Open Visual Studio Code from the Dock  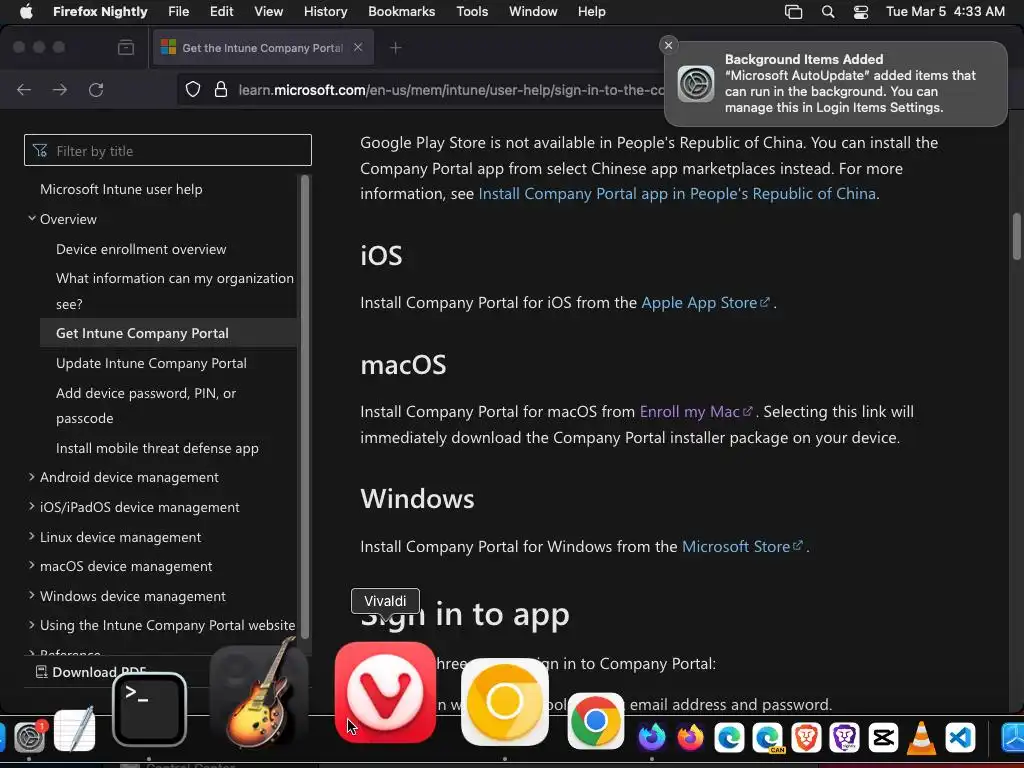point(960,737)
